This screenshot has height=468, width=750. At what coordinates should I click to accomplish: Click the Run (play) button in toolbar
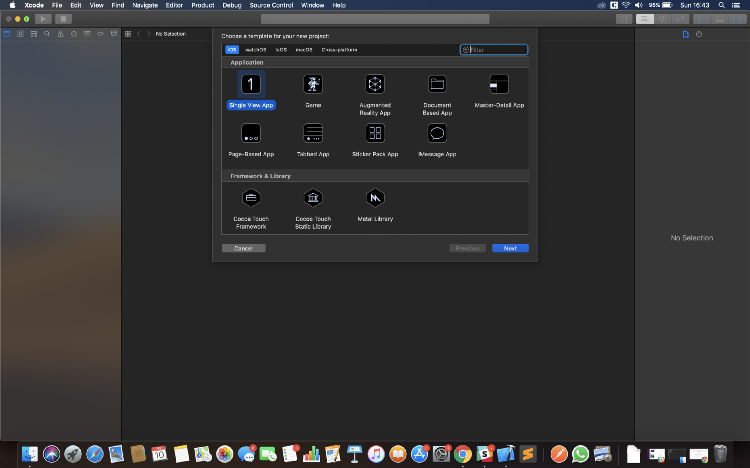(x=43, y=19)
